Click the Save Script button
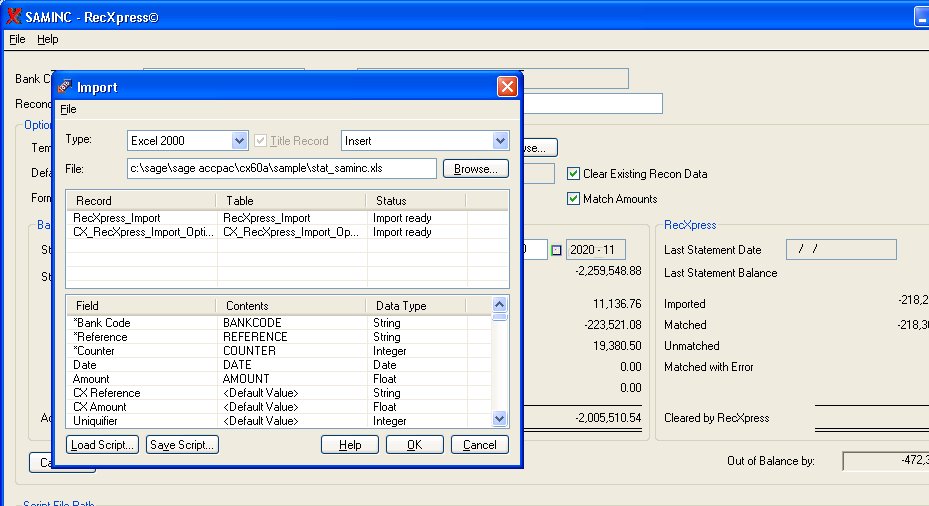This screenshot has height=506, width=929. (182, 445)
